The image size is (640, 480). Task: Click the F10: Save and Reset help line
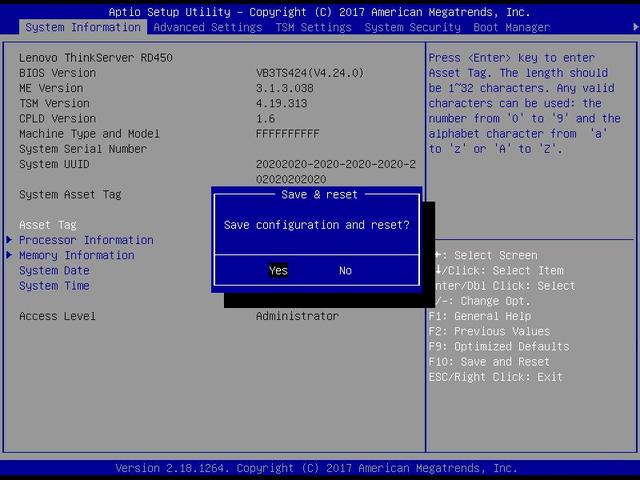coord(489,362)
